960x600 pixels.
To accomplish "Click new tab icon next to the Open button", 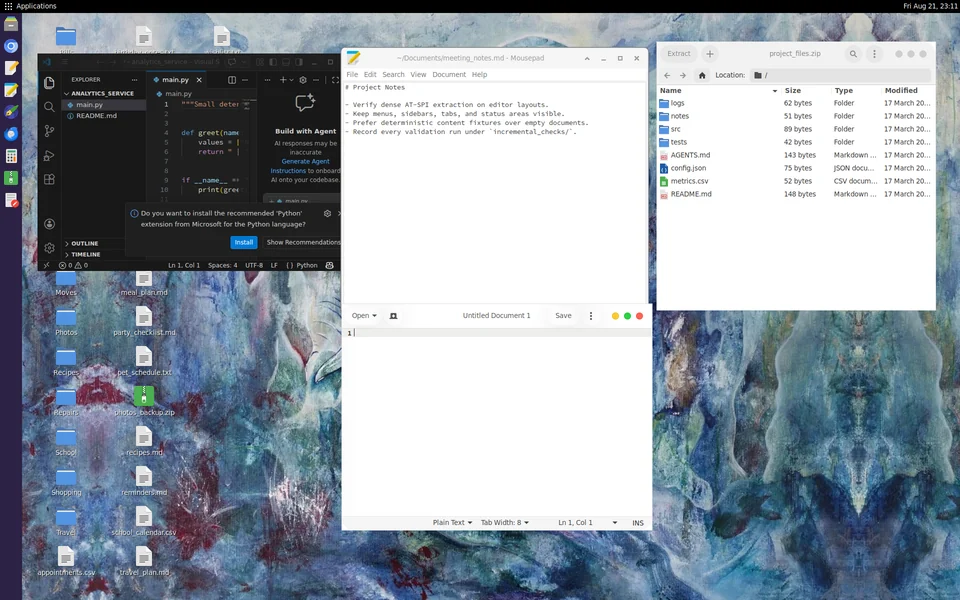I will 394,316.
